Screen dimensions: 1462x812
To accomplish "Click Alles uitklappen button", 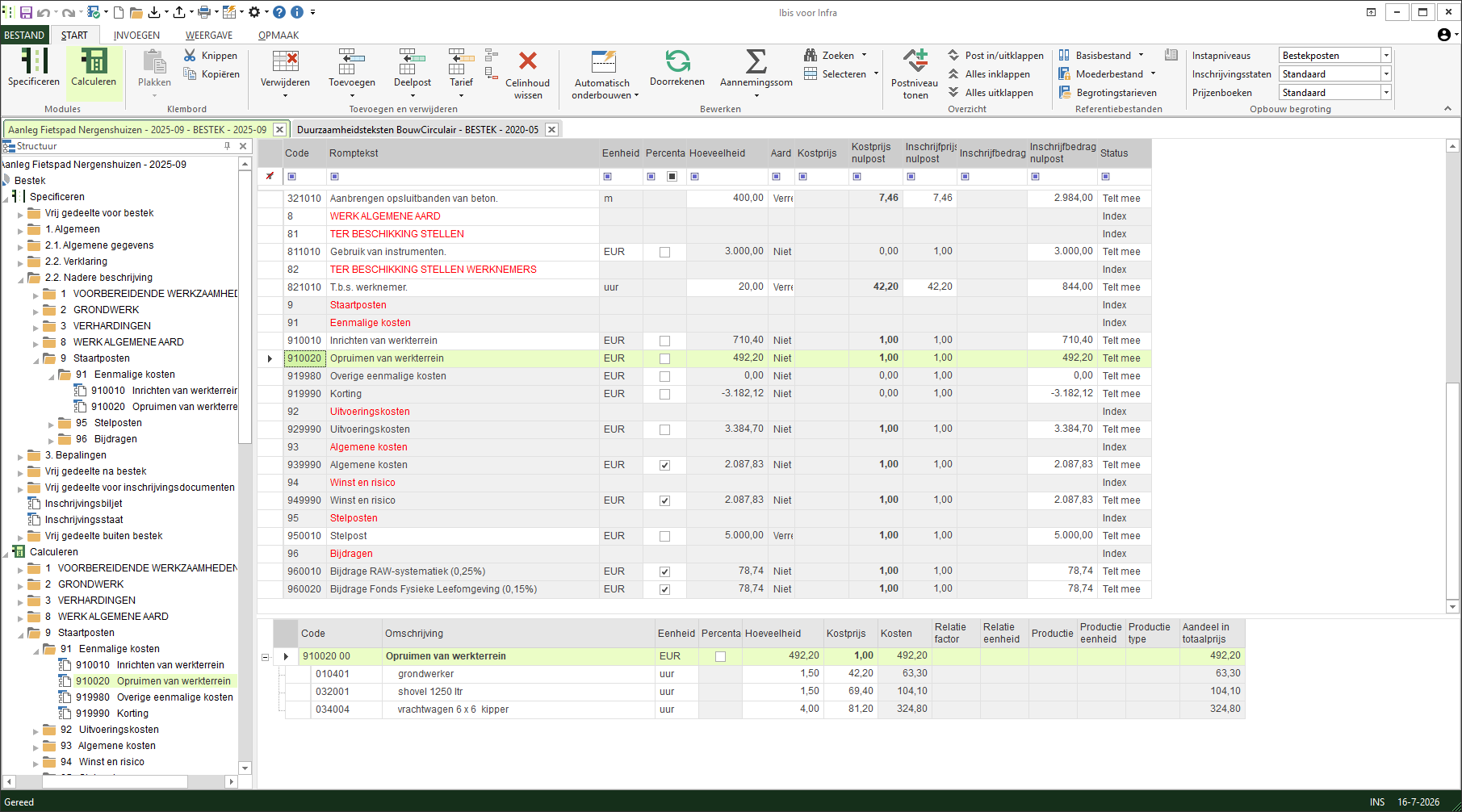I will pos(990,92).
